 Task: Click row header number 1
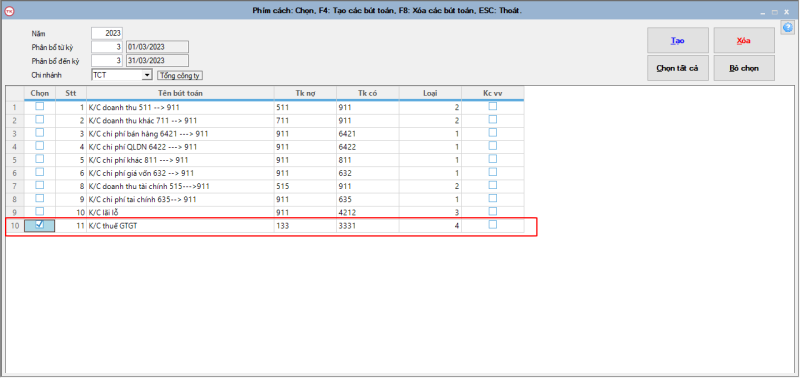(x=15, y=108)
